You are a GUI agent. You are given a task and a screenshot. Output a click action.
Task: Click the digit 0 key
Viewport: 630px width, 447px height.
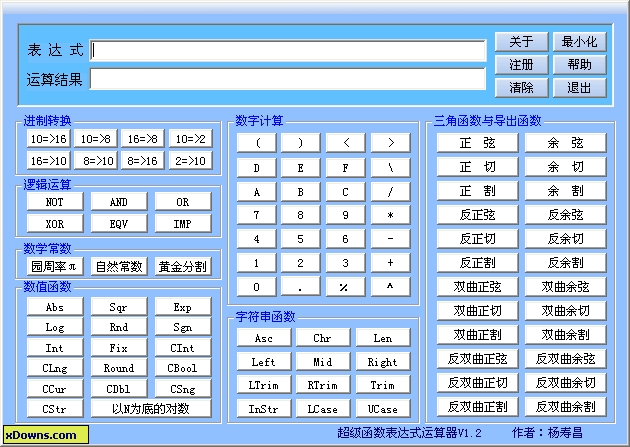[257, 287]
